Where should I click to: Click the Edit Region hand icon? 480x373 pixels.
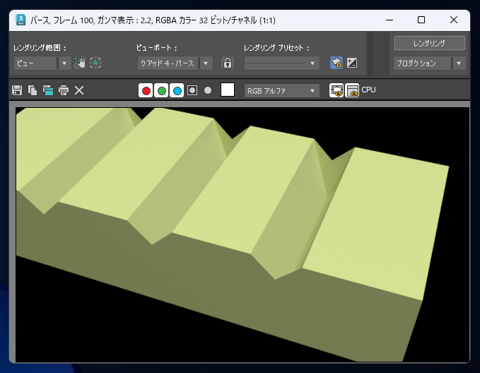click(x=80, y=63)
